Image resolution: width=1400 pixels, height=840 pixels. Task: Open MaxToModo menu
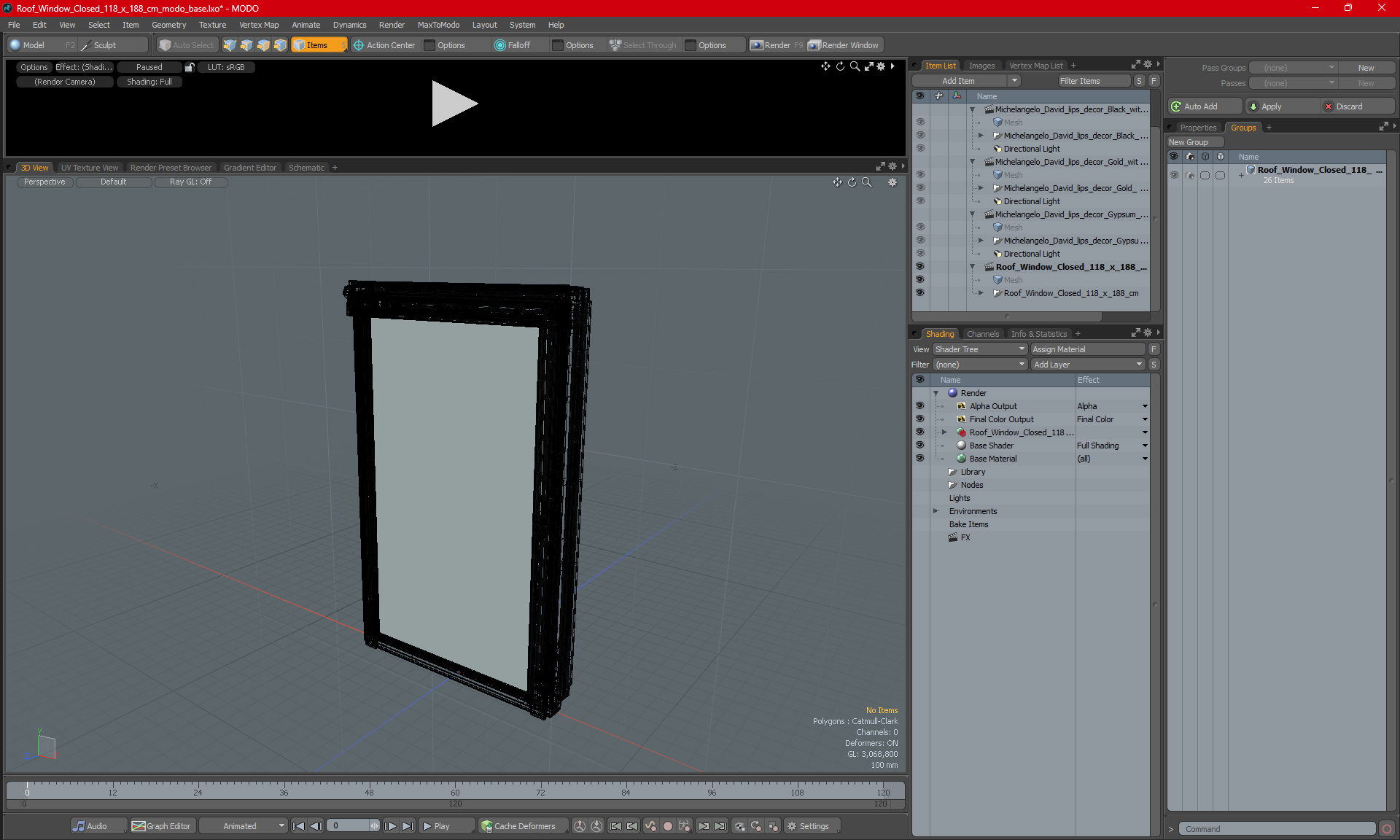tap(438, 25)
